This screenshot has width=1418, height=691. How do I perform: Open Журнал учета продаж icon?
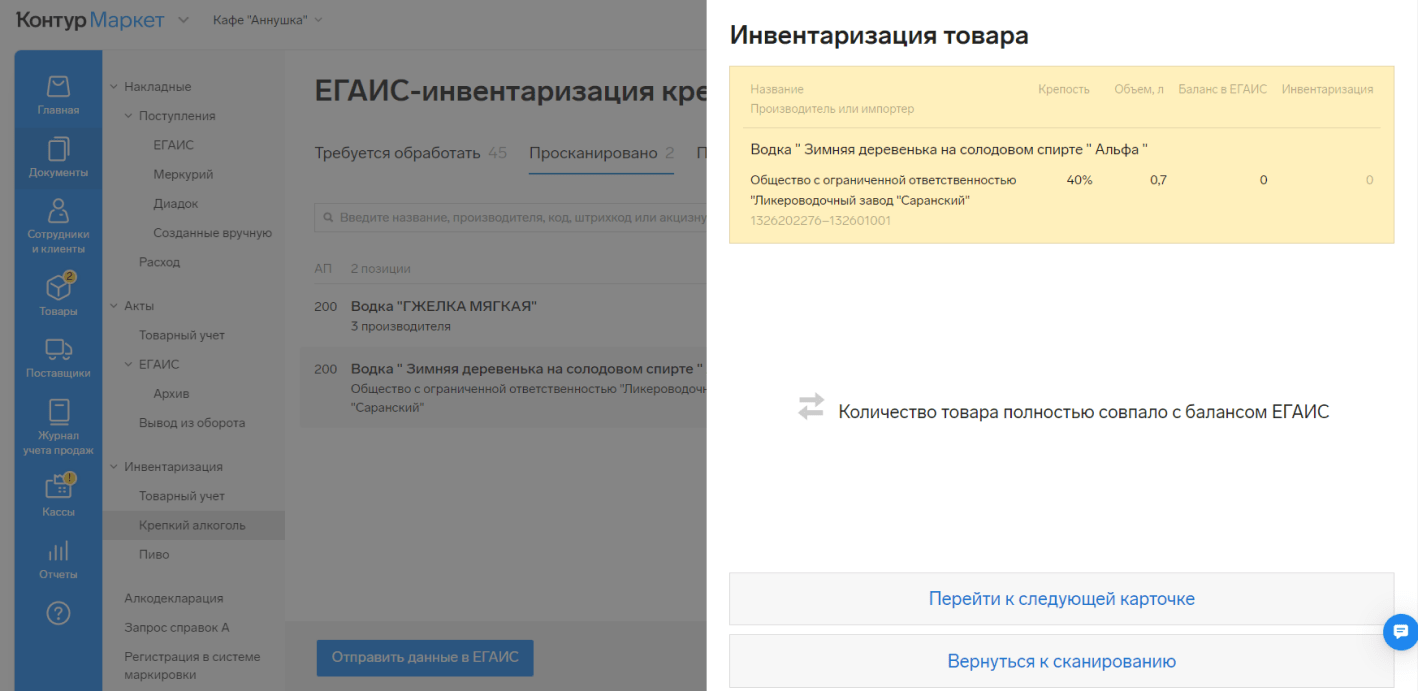58,427
